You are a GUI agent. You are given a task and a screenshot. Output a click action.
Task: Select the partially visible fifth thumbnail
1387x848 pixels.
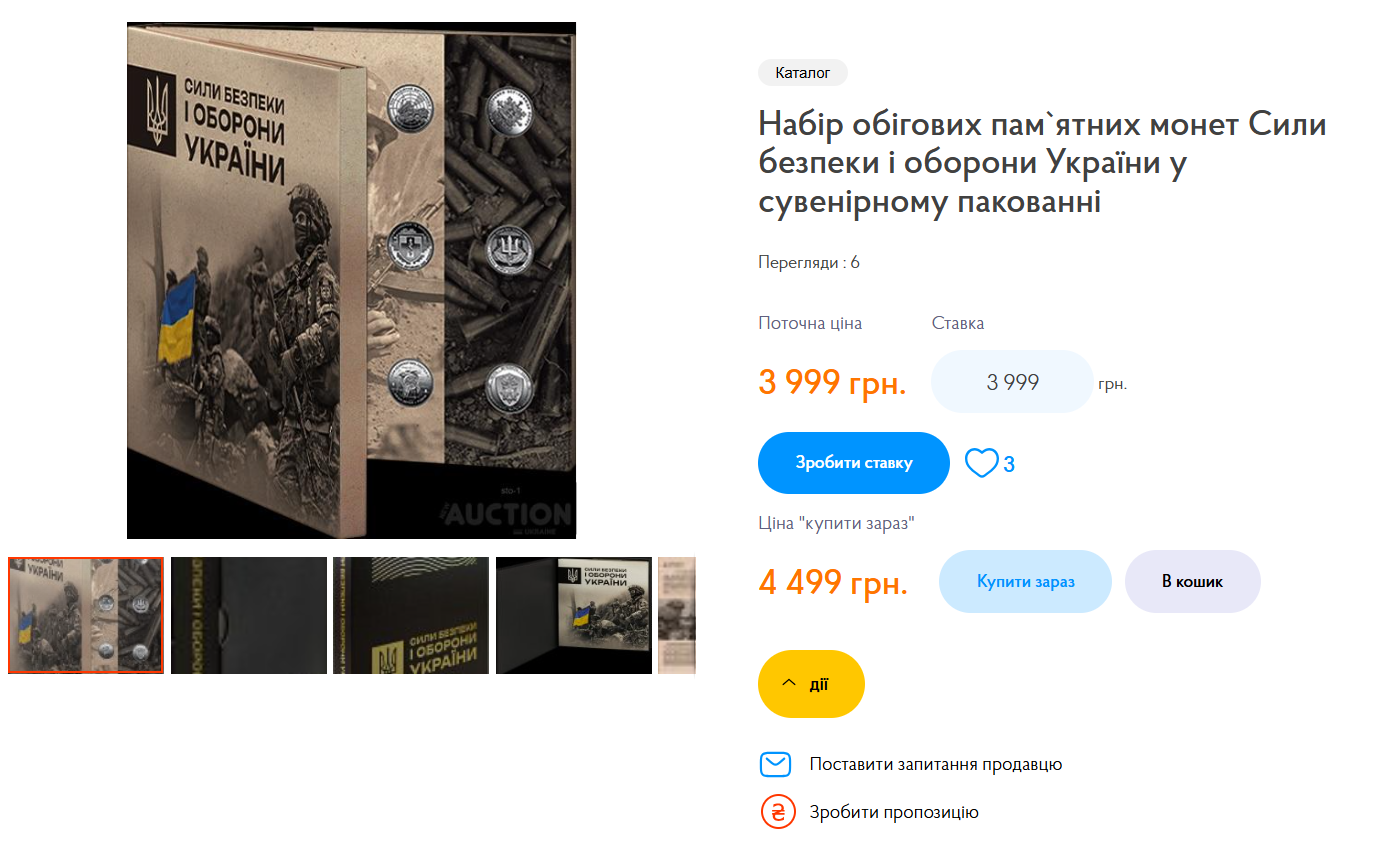(677, 615)
